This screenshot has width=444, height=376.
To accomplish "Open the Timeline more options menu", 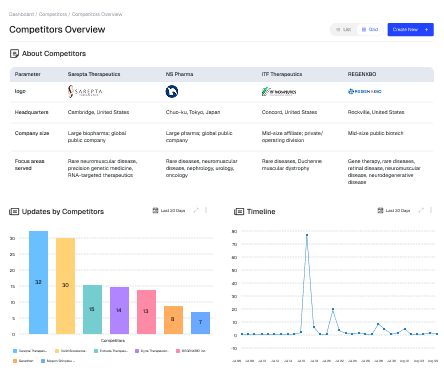I will [x=431, y=210].
